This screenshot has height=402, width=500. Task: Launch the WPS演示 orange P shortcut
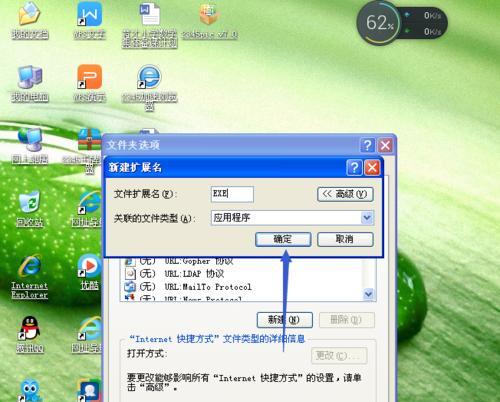89,83
